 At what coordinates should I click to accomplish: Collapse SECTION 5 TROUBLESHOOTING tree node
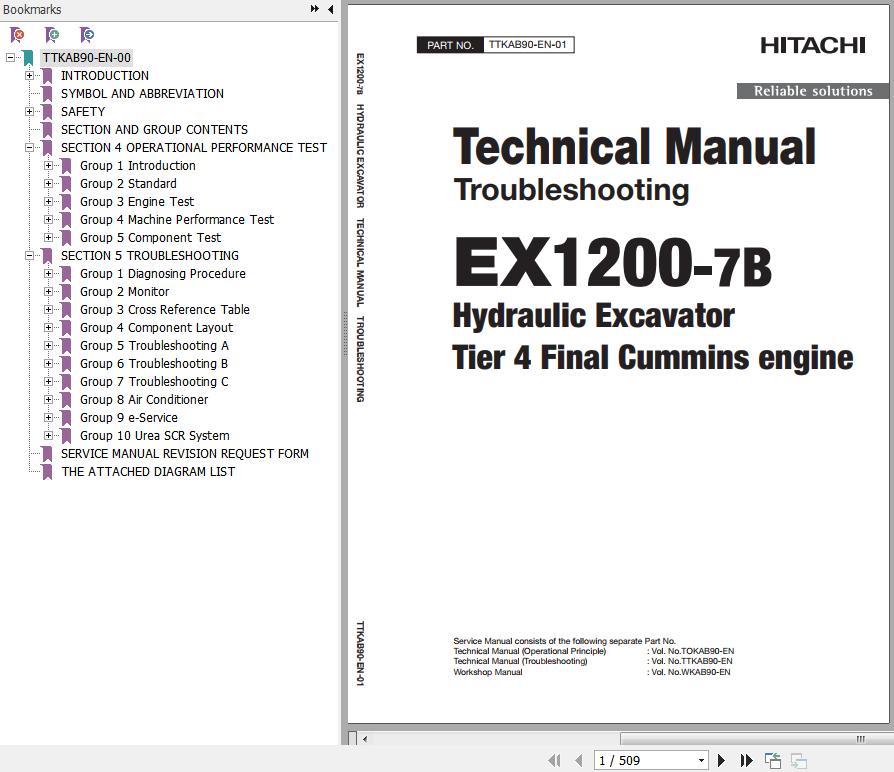[x=29, y=256]
